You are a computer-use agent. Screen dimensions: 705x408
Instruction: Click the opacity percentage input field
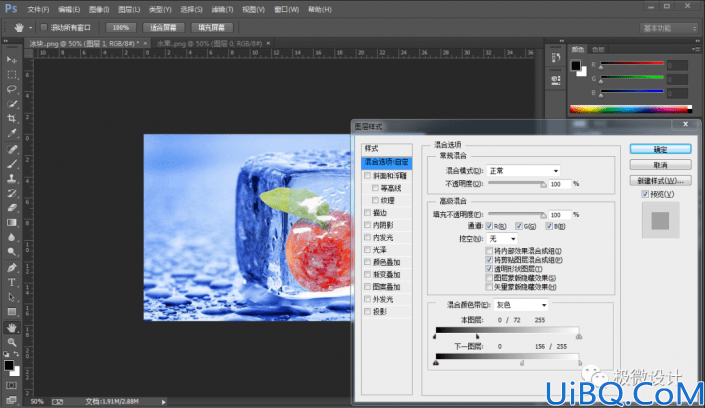click(x=559, y=184)
